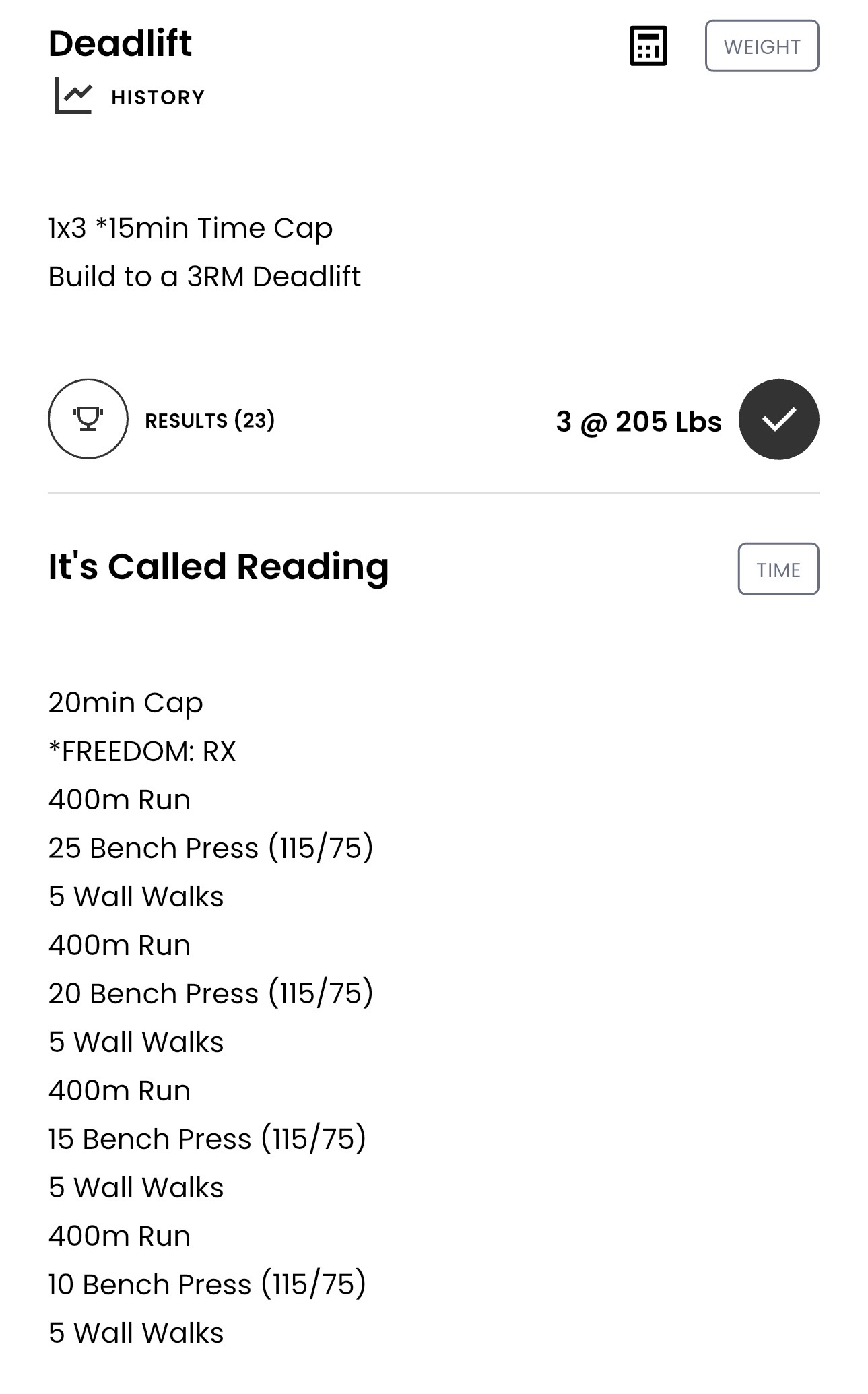Edit the 3 @ 205 Lbs result
This screenshot has height=1394, width=868.
coord(638,422)
